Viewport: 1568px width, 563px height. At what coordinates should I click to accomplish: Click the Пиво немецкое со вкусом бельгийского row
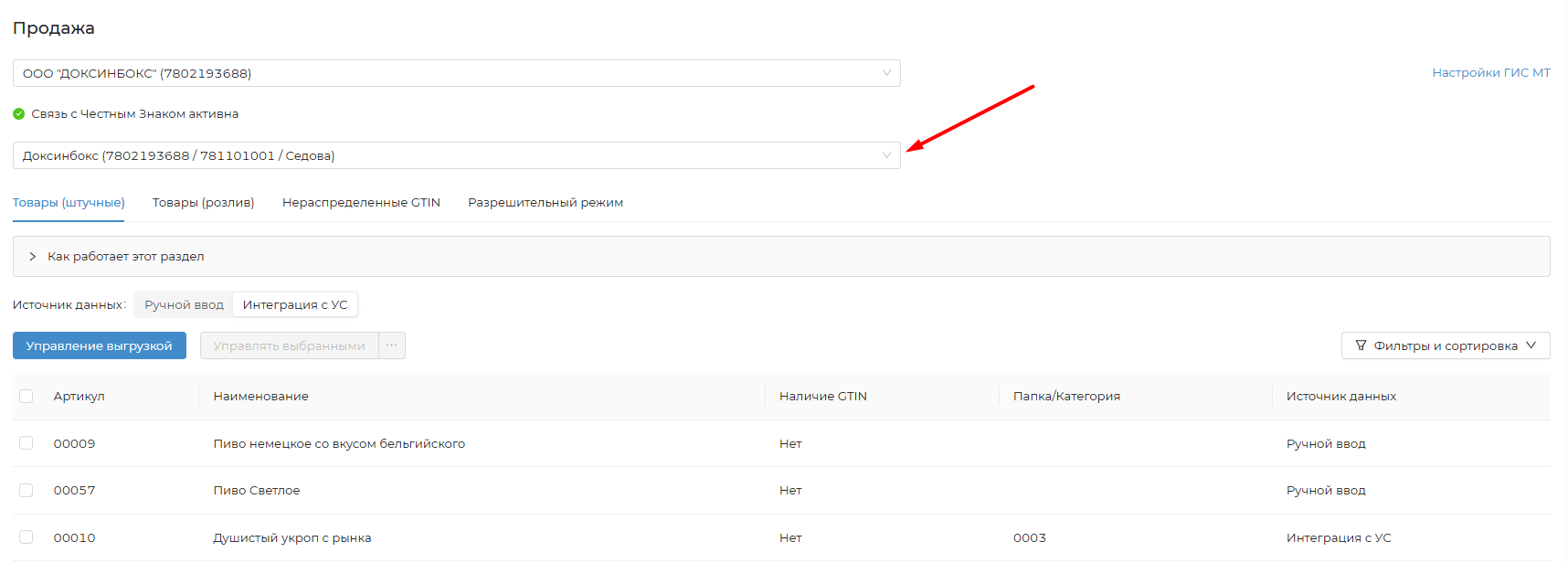tap(339, 444)
